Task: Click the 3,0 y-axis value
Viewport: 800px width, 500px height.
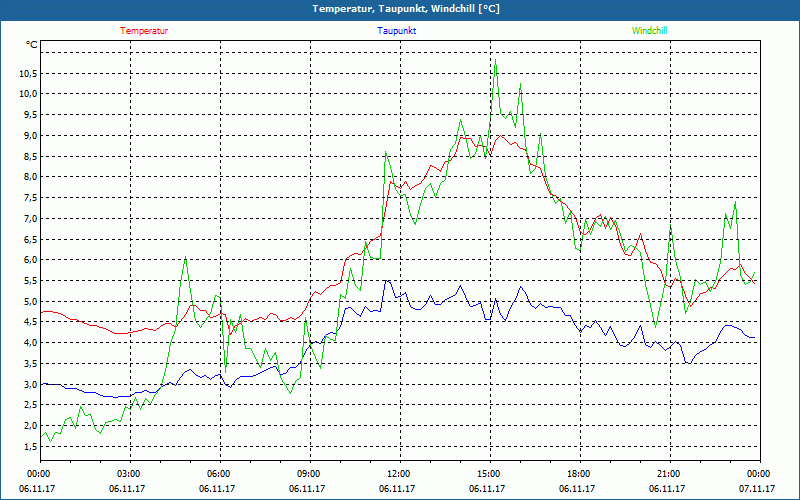Action: 30,384
